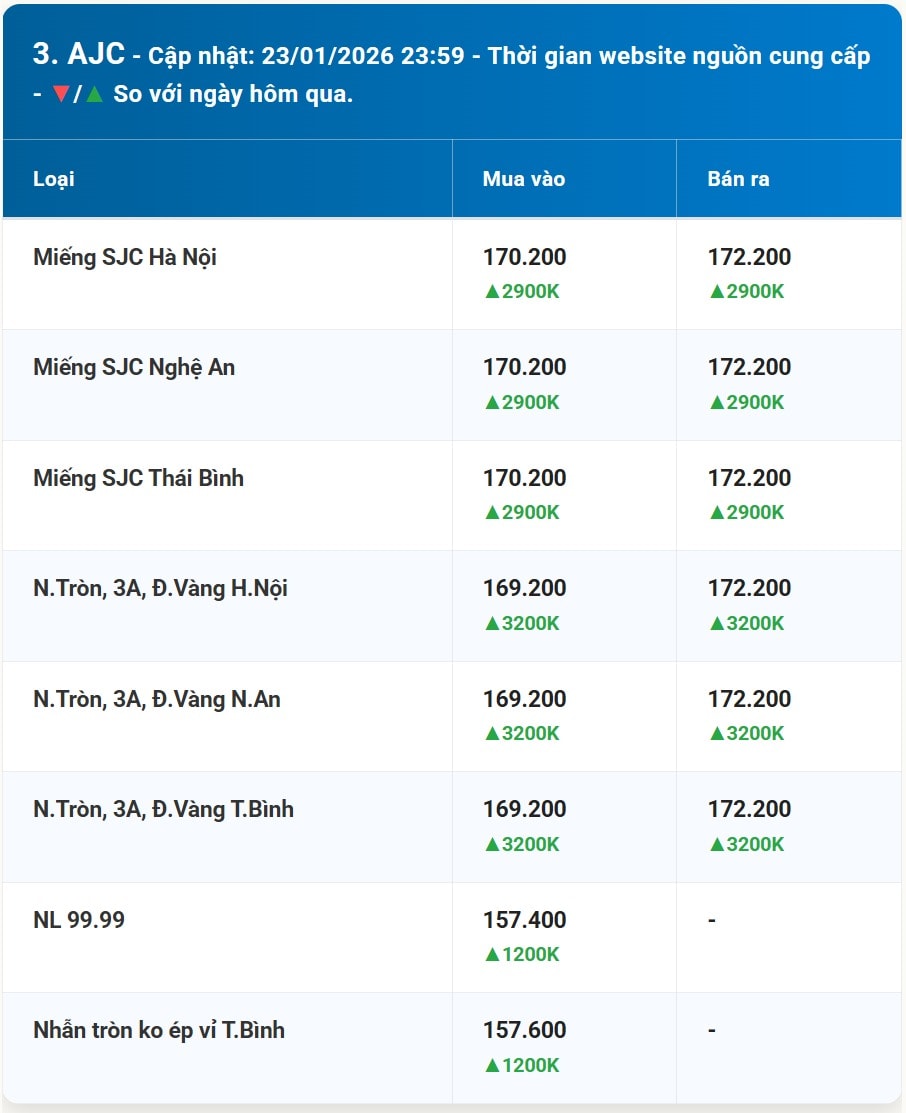Click the 157.400 buy price for NL 99.99
The image size is (906, 1113).
tap(525, 920)
